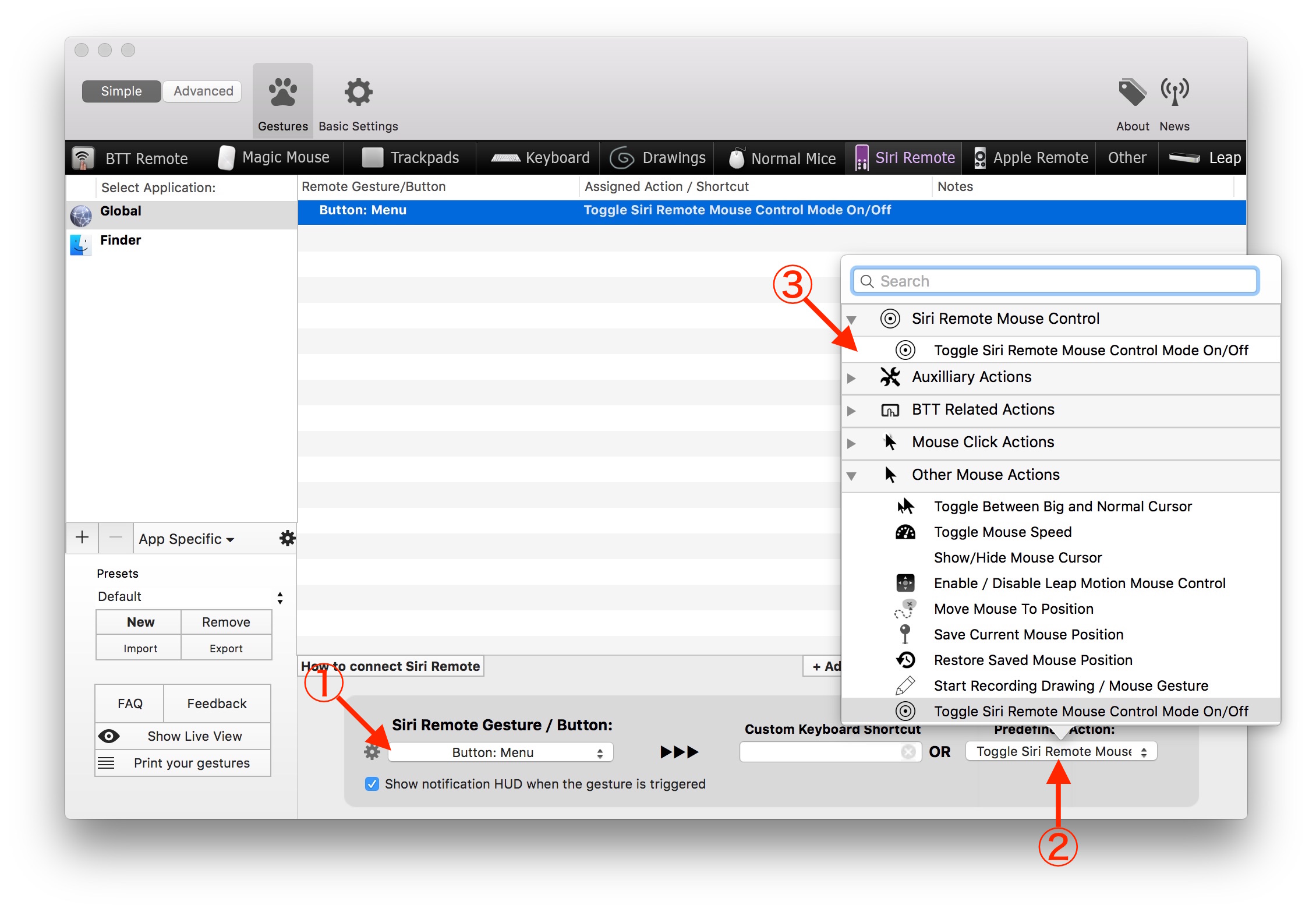
Task: Open Basic Settings gear icon
Action: click(358, 93)
